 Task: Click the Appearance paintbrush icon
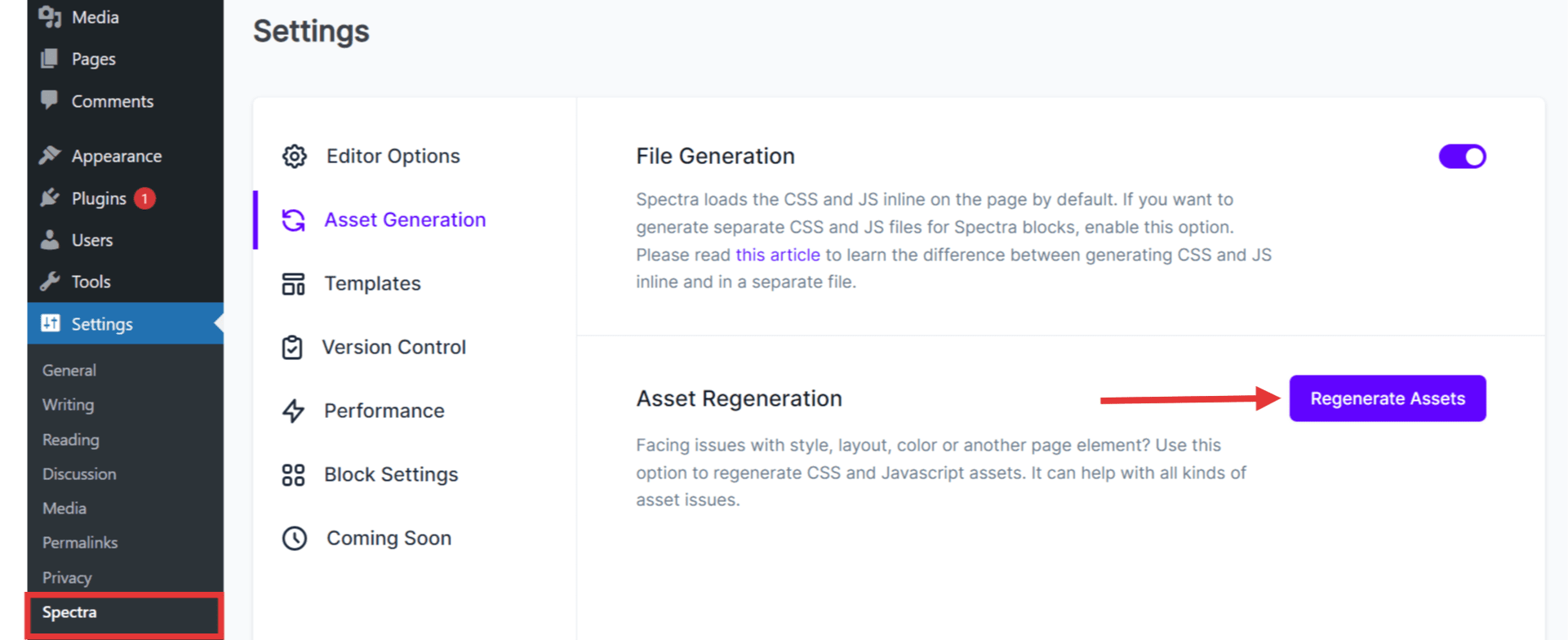(x=50, y=155)
